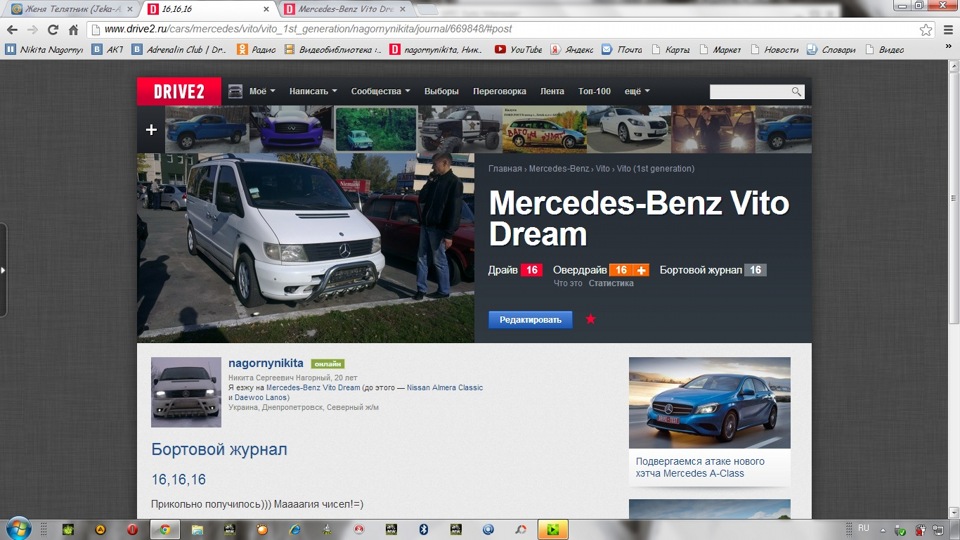Image resolution: width=960 pixels, height=540 pixels.
Task: Expand the Написать dropdown menu
Action: pyautogui.click(x=313, y=91)
